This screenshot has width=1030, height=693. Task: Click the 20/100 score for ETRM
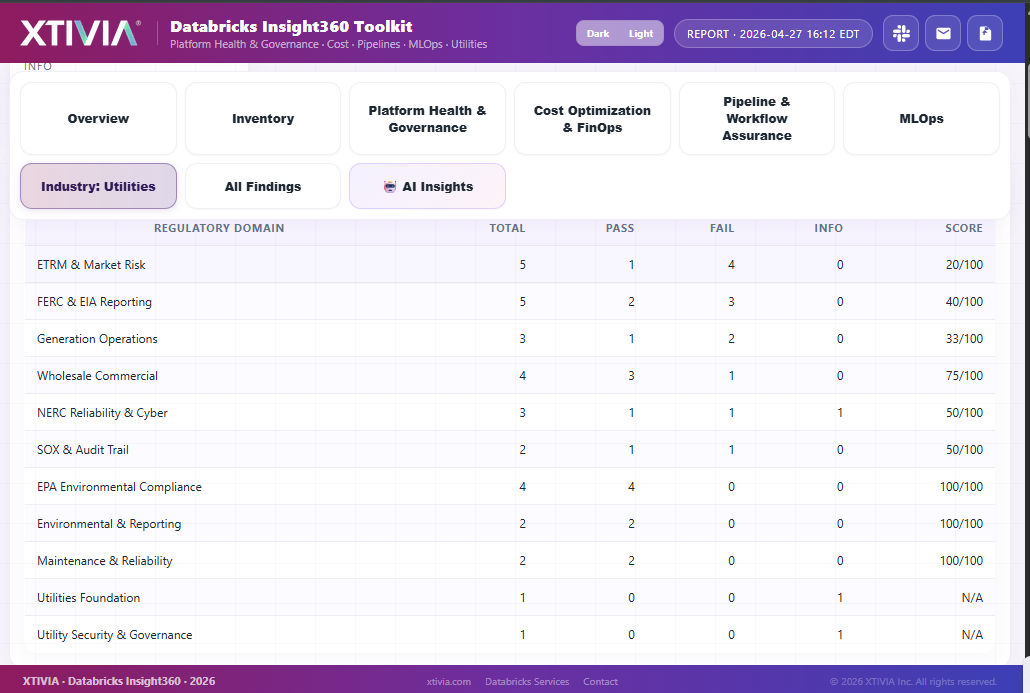tap(964, 265)
